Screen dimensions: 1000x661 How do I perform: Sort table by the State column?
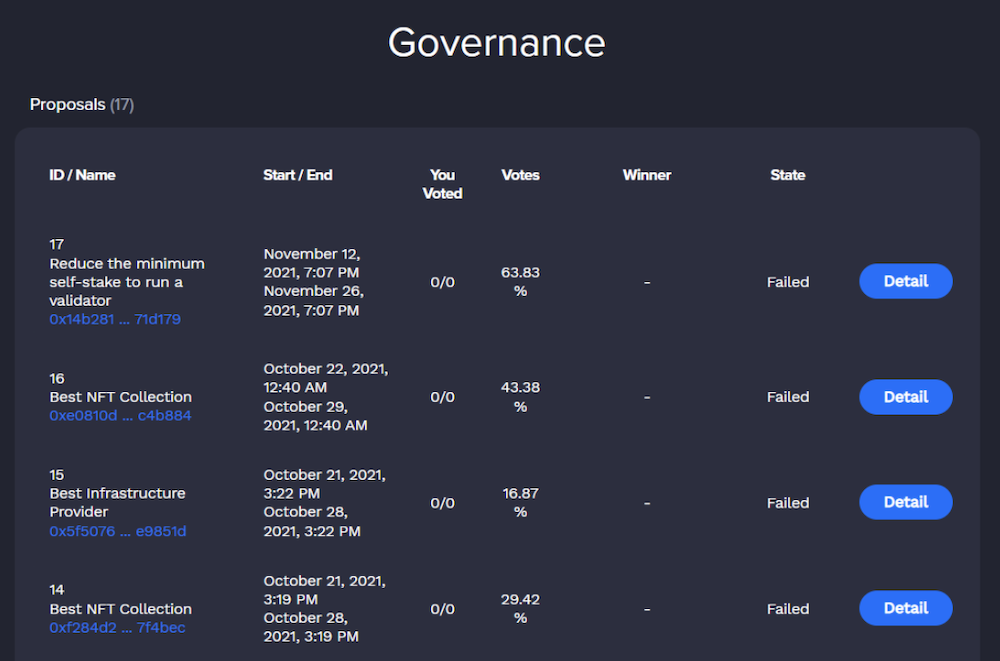[787, 175]
